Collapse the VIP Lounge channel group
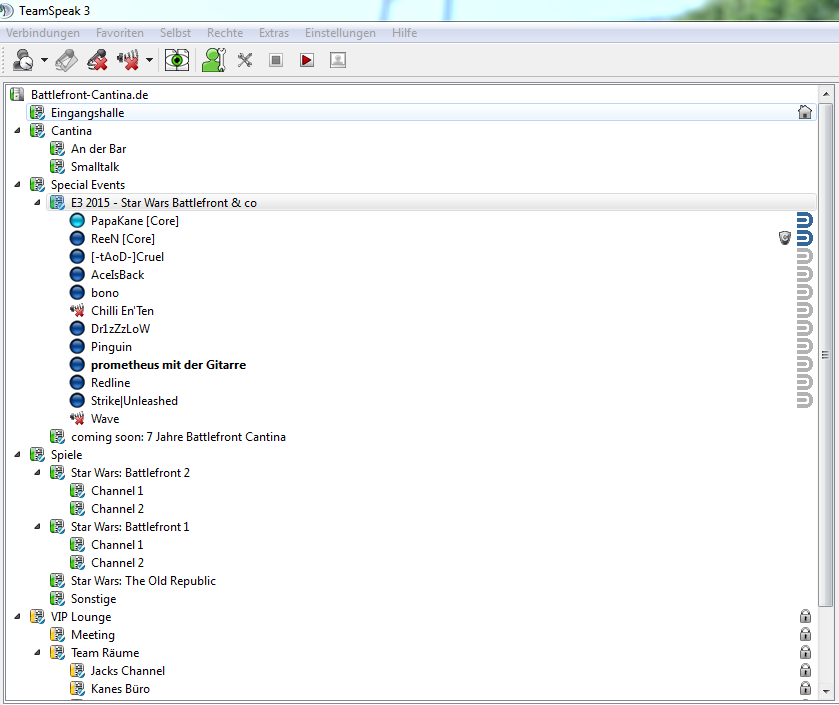This screenshot has height=705, width=839. tap(17, 617)
